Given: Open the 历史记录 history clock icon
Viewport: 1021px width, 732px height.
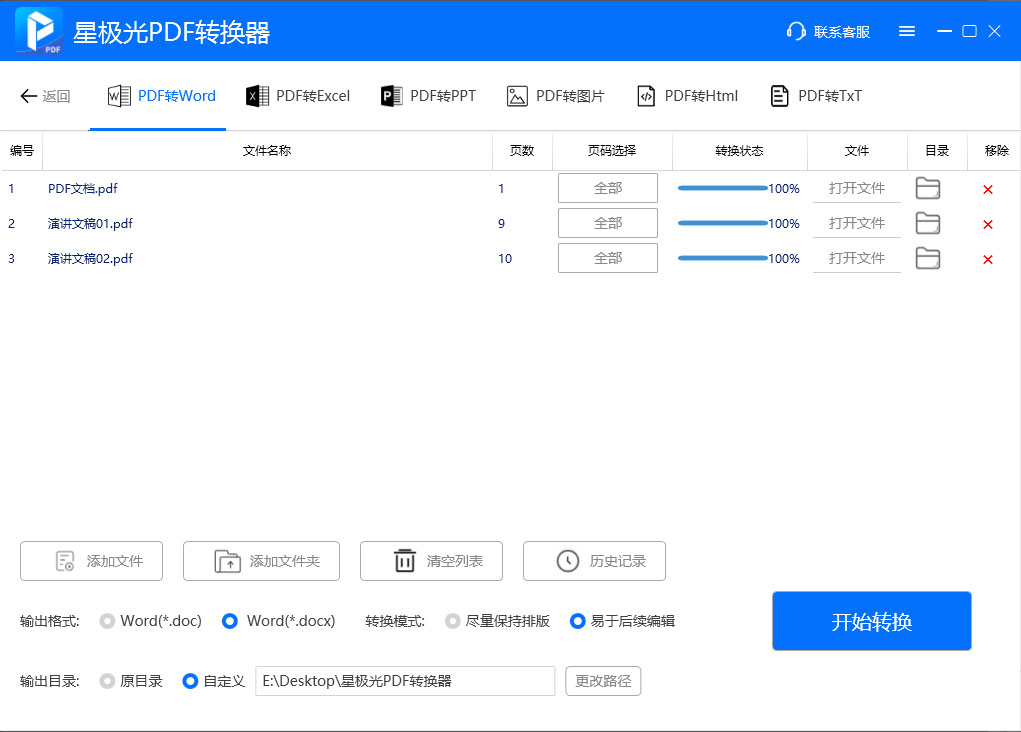Looking at the screenshot, I should click(x=567, y=561).
